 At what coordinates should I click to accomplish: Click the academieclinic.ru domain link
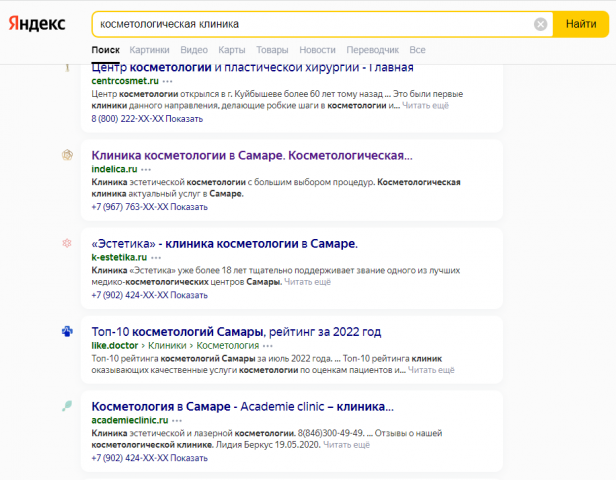pyautogui.click(x=130, y=420)
